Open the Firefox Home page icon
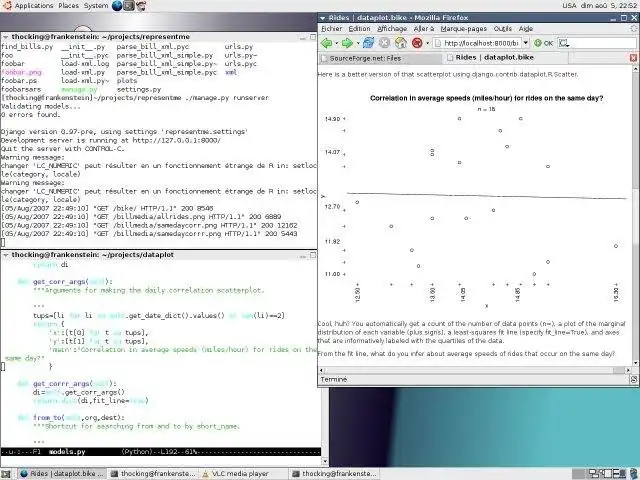The image size is (640, 480). [400, 43]
